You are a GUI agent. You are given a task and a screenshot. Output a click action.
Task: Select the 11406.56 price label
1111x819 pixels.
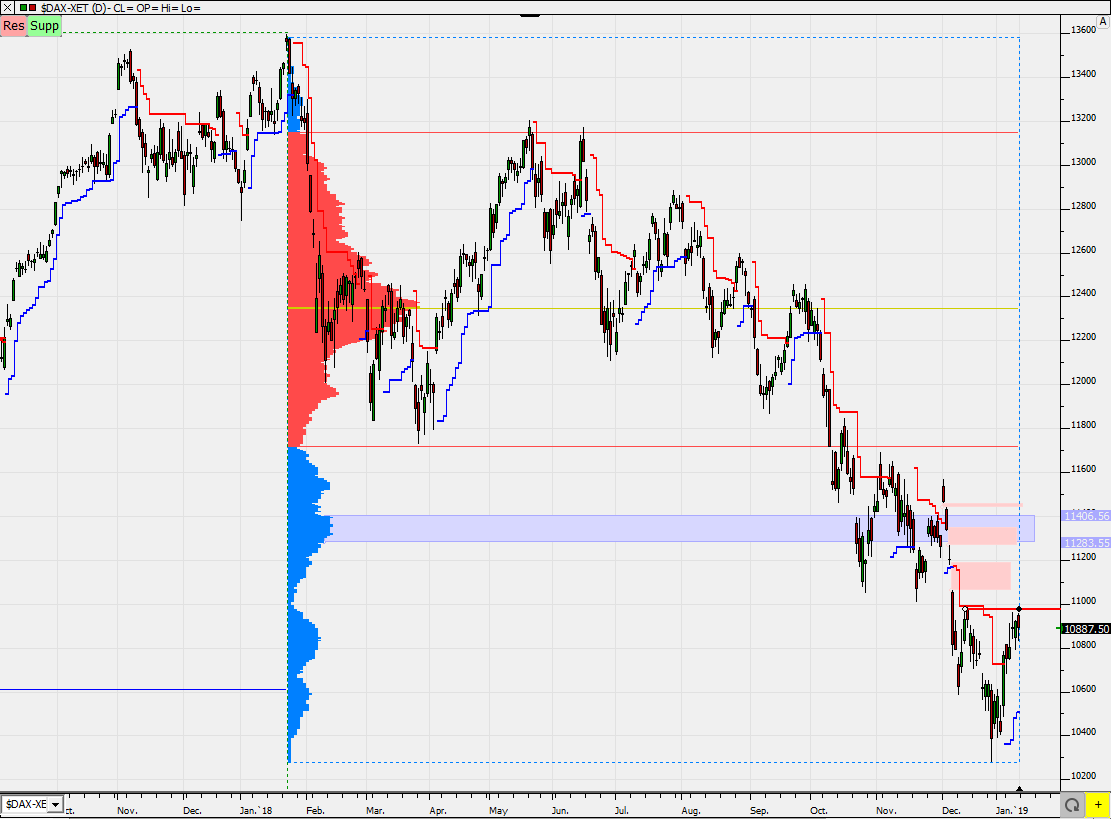coord(1087,516)
